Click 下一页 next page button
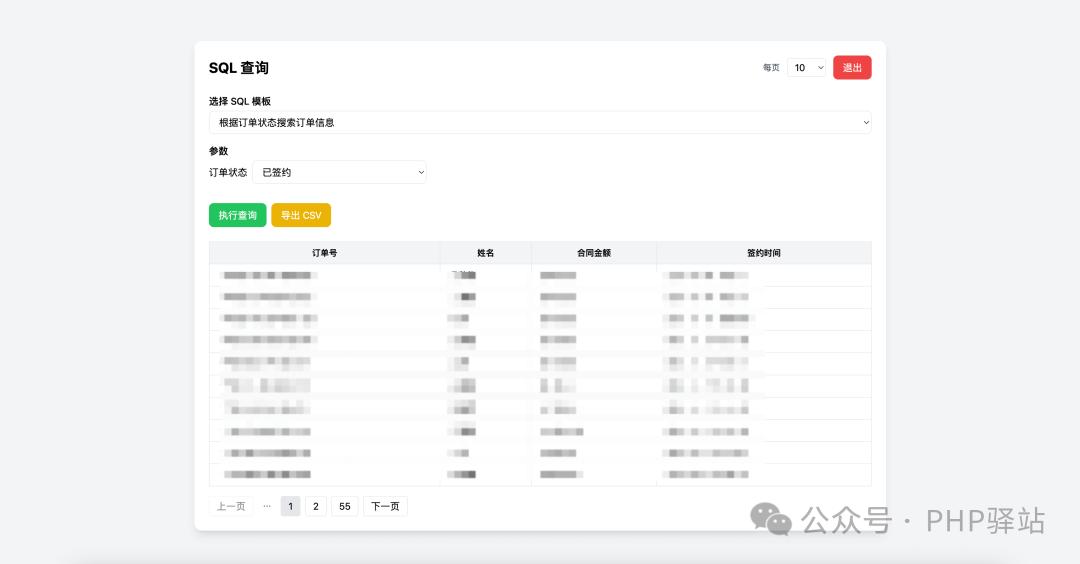Viewport: 1080px width, 564px height. [385, 506]
